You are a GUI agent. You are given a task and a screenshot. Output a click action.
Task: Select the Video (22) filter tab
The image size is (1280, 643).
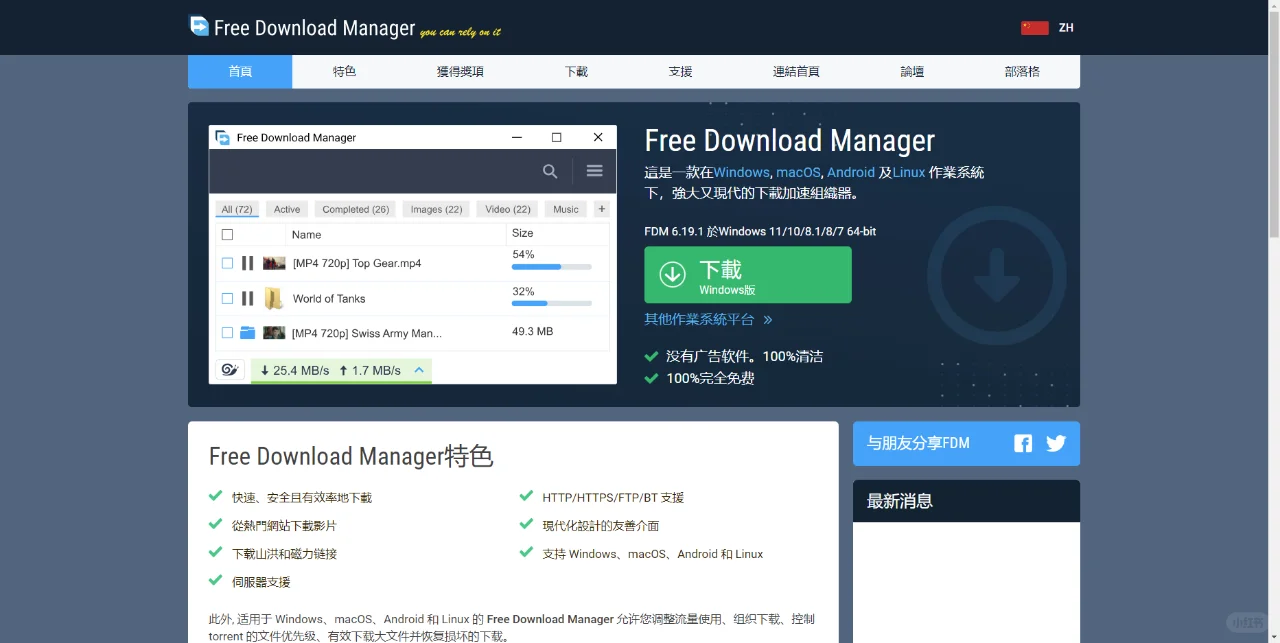pos(508,209)
